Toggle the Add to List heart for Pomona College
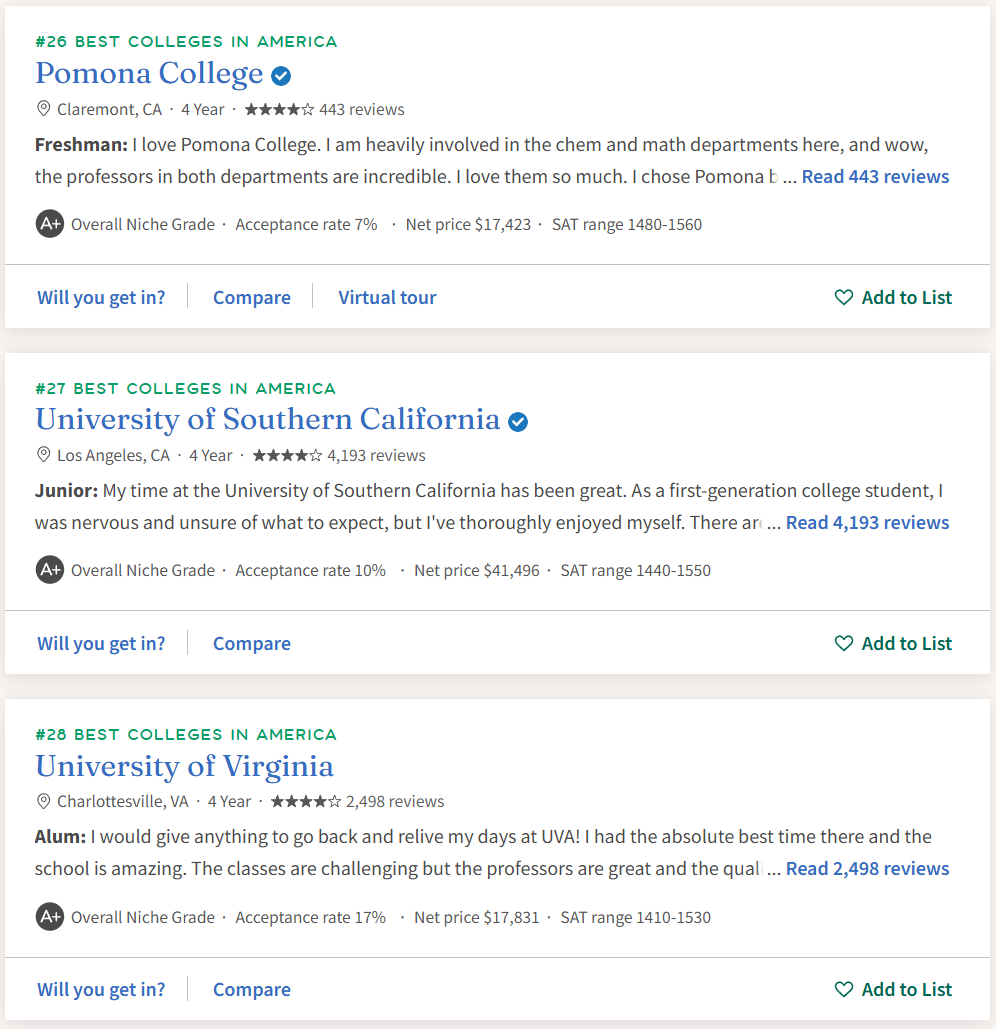The image size is (996, 1029). [844, 297]
